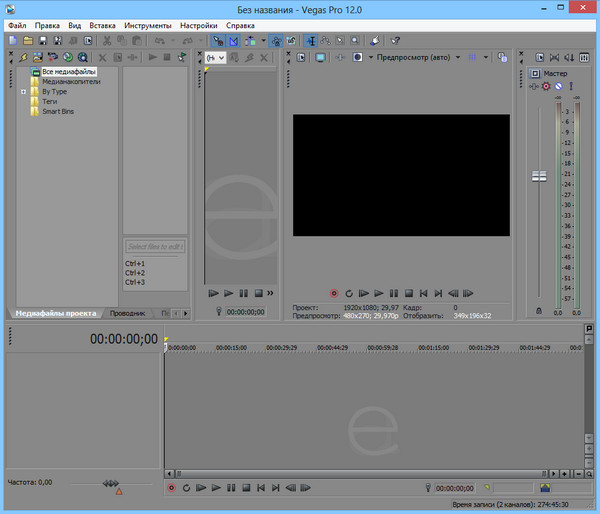
Task: Toggle the loop playback button under preview
Action: click(x=347, y=294)
